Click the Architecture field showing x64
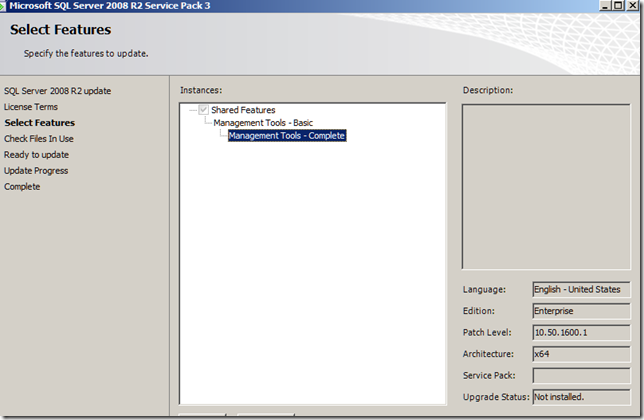Viewport: 644px width, 420px height. click(x=581, y=354)
